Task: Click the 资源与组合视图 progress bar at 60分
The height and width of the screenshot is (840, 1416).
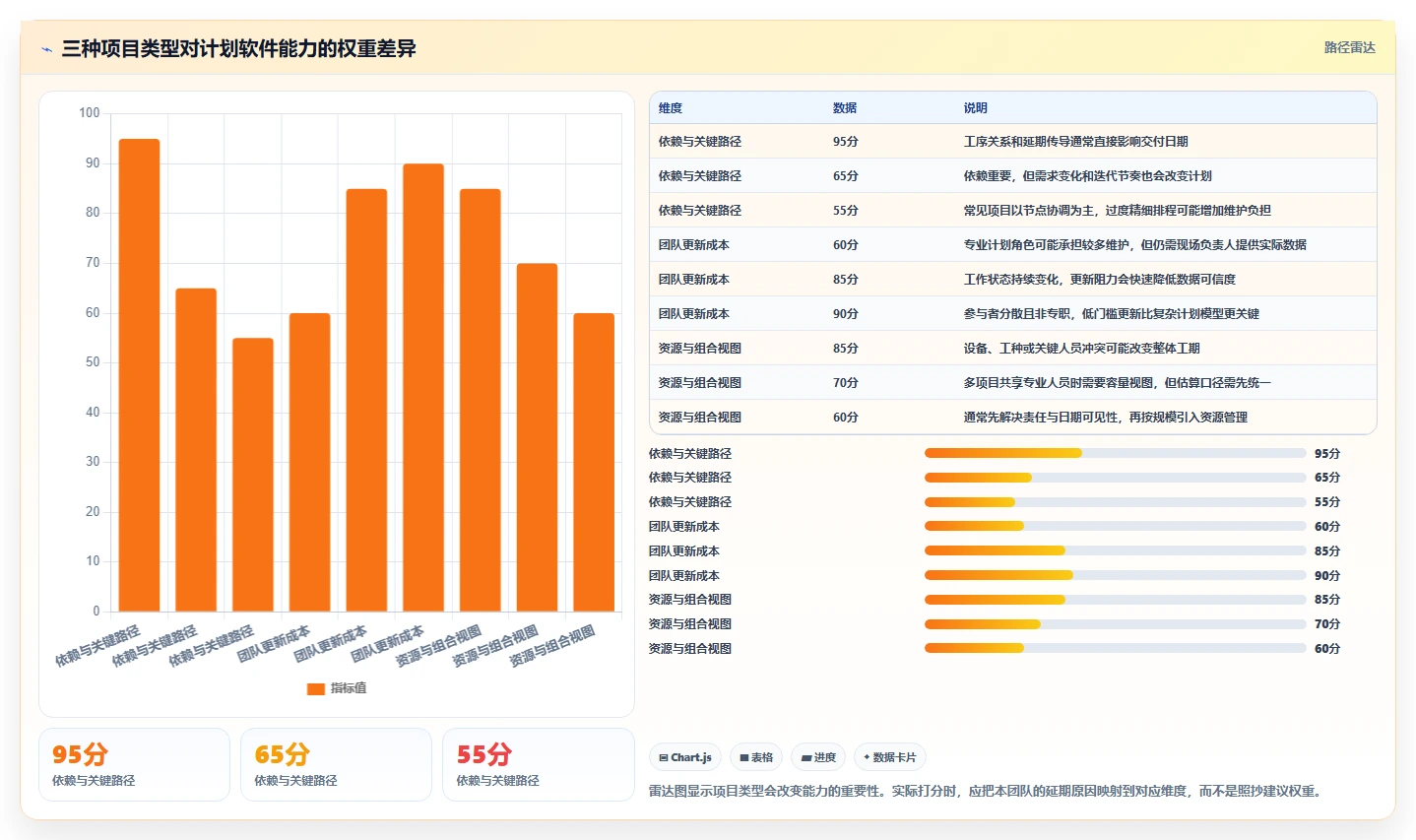Action: [x=1115, y=648]
